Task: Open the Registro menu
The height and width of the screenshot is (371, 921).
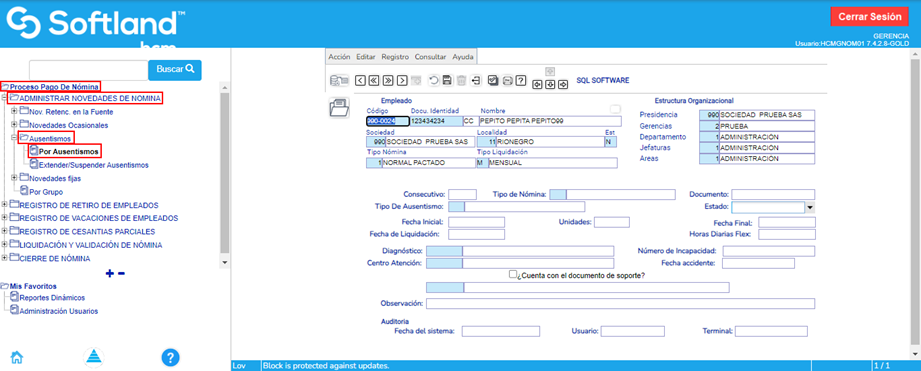Action: [395, 57]
